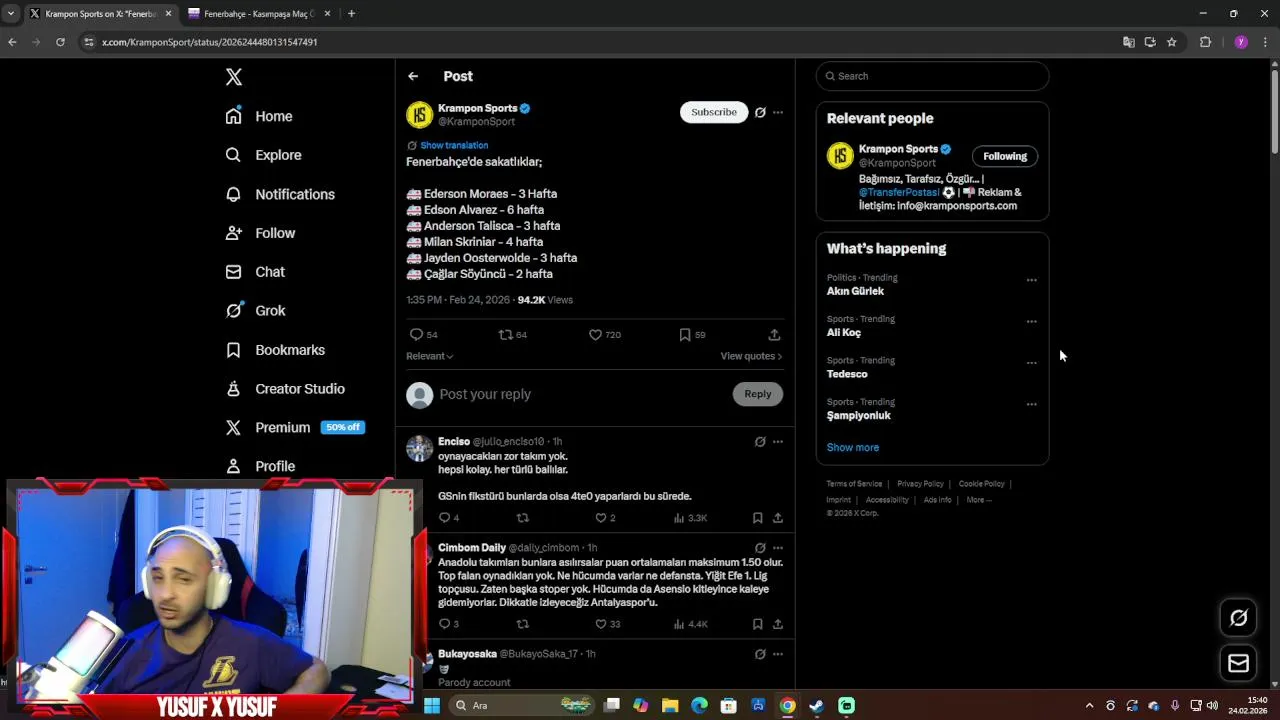Expand the Relevant replies sort dropdown
The image size is (1280, 720).
(x=429, y=356)
